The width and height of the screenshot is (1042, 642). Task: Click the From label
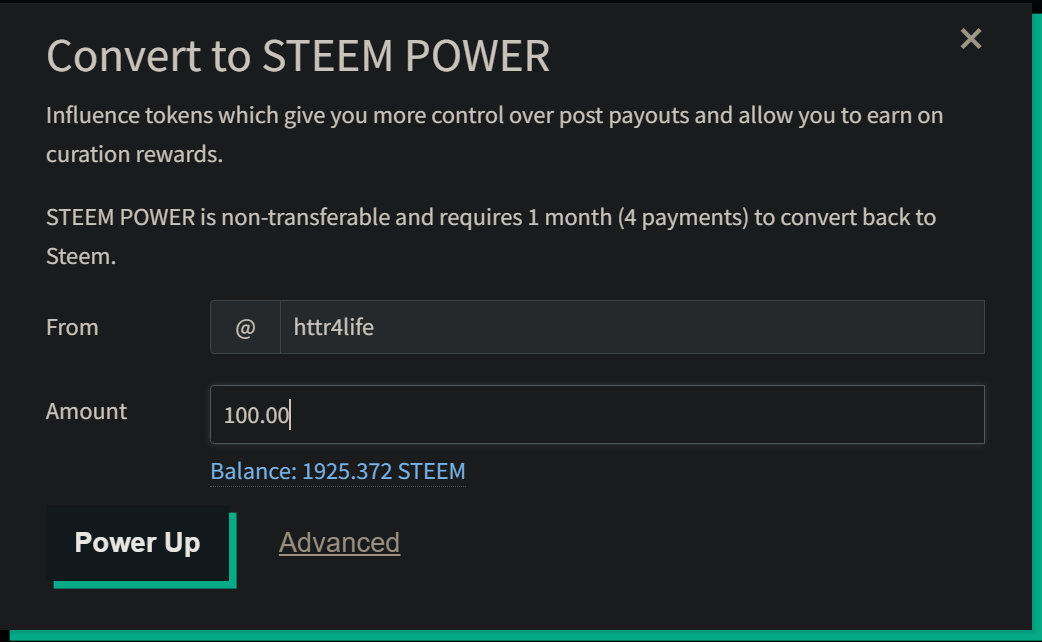coord(72,327)
